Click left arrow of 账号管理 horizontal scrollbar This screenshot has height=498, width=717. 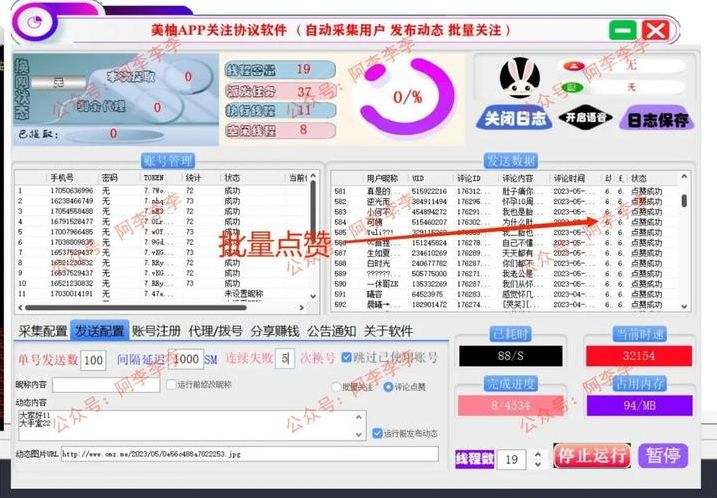tap(20, 307)
